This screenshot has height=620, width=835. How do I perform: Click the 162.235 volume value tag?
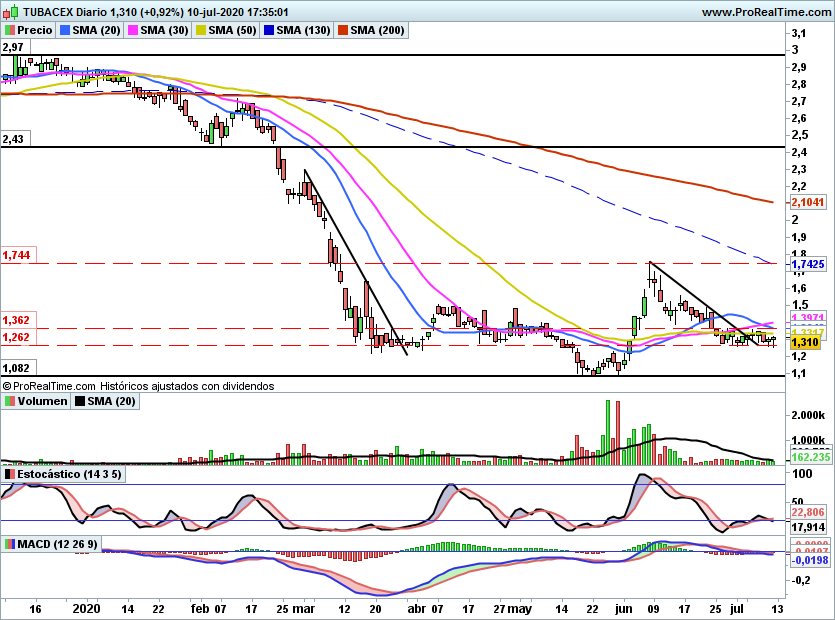810,457
